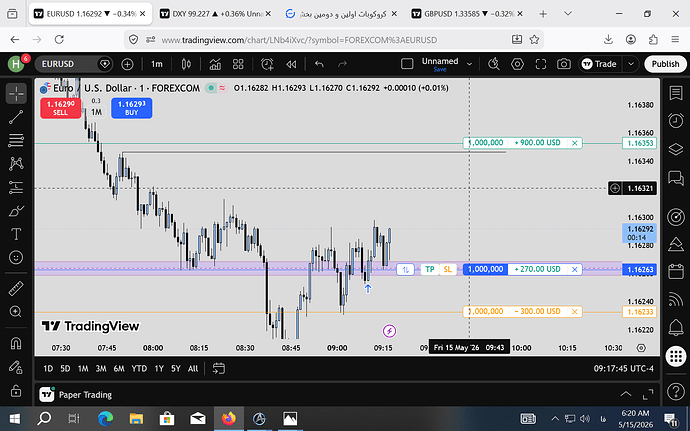Open the chats panel
Viewport: 690px width, 431px height.
(x=676, y=178)
